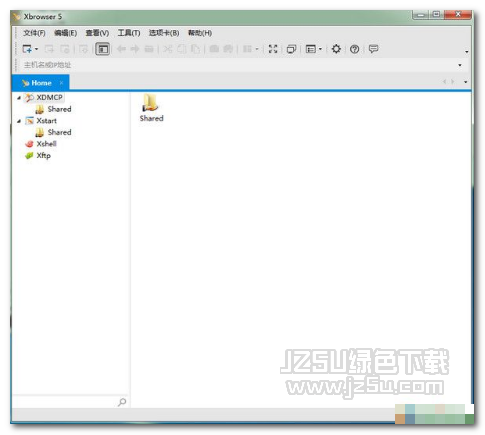The width and height of the screenshot is (485, 435).
Task: Open the toolbar overflow options arrow
Action: [x=467, y=52]
